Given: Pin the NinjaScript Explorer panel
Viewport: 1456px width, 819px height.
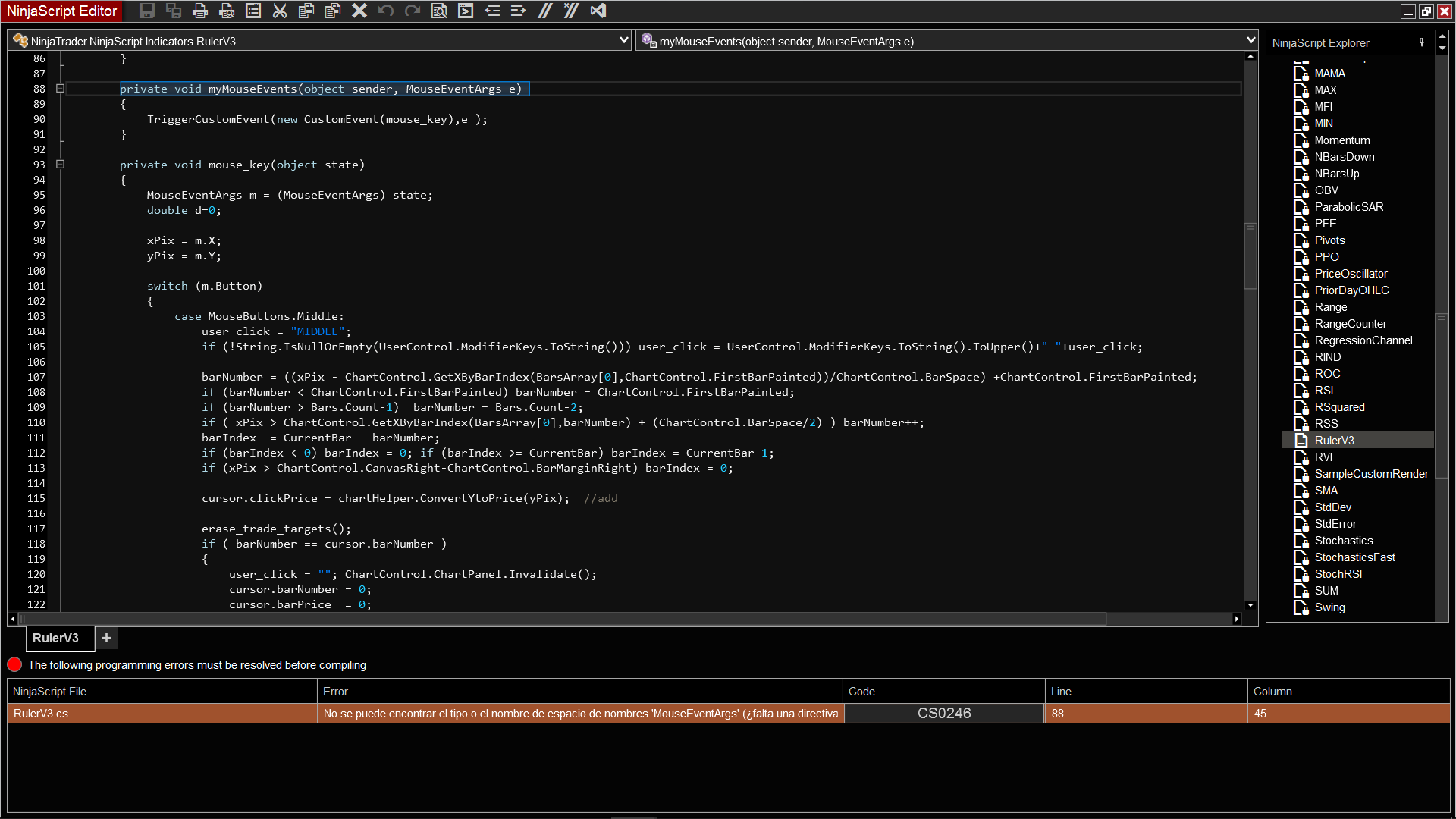Looking at the screenshot, I should 1422,43.
